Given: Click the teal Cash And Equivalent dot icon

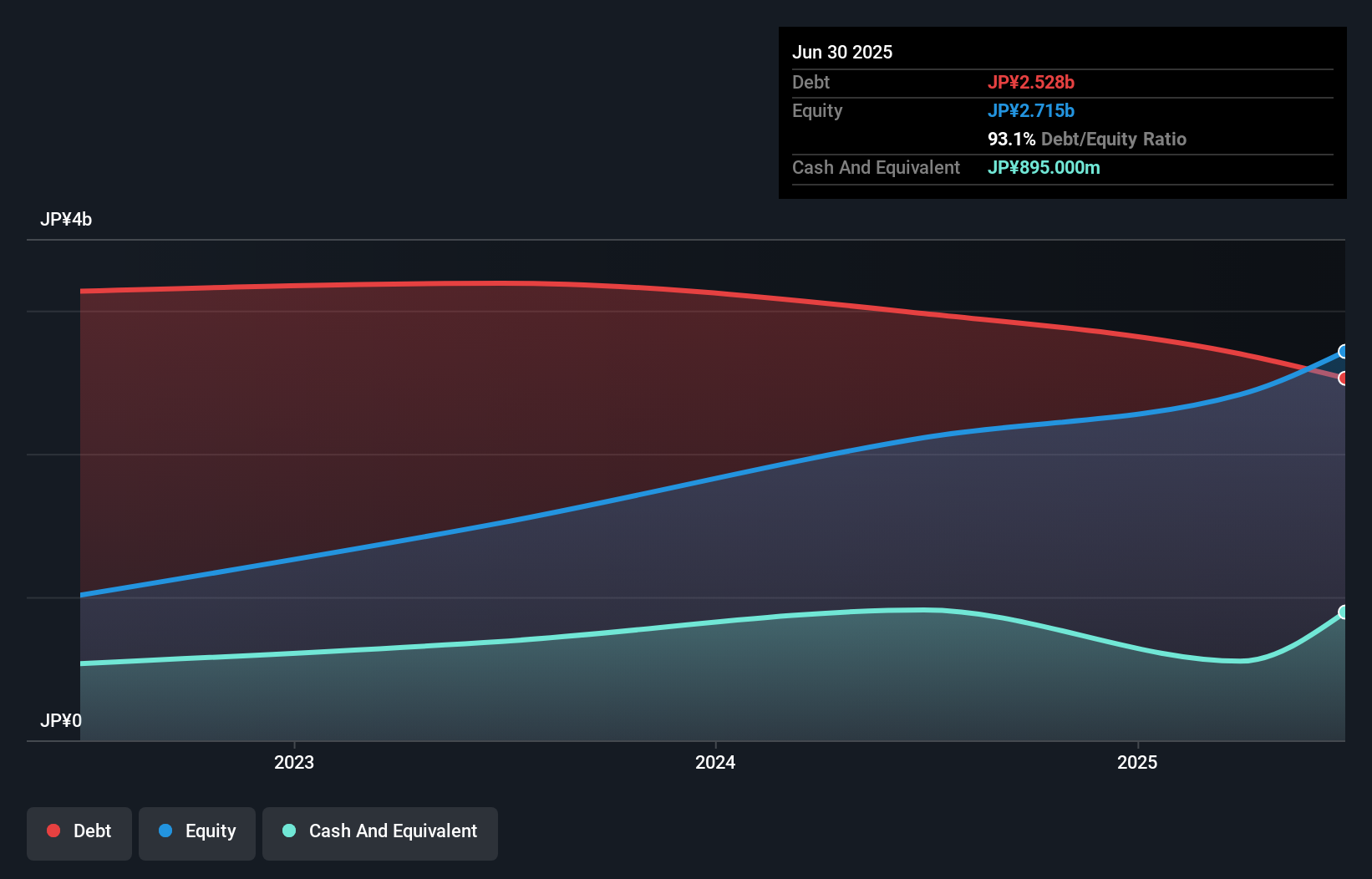Looking at the screenshot, I should (287, 831).
